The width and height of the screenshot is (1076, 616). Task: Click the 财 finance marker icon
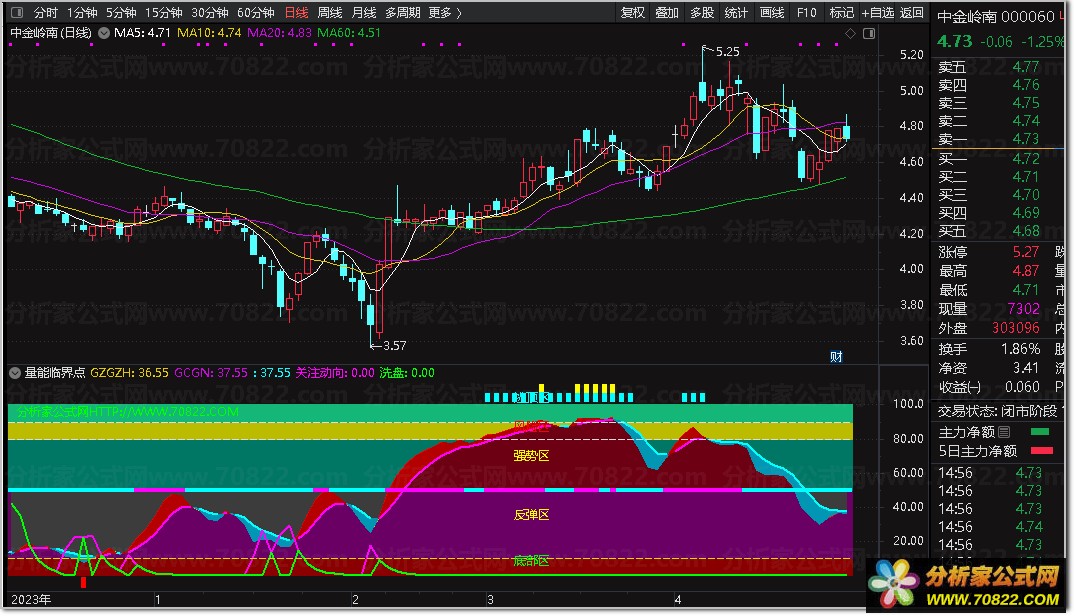[x=836, y=357]
